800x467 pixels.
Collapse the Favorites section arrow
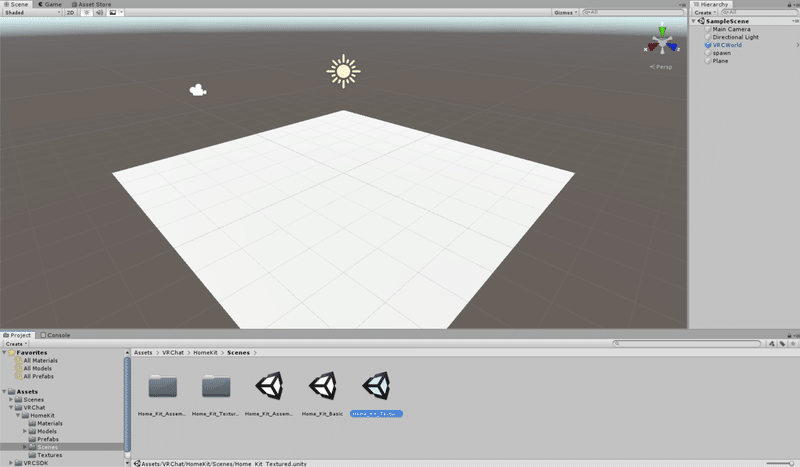coord(4,352)
